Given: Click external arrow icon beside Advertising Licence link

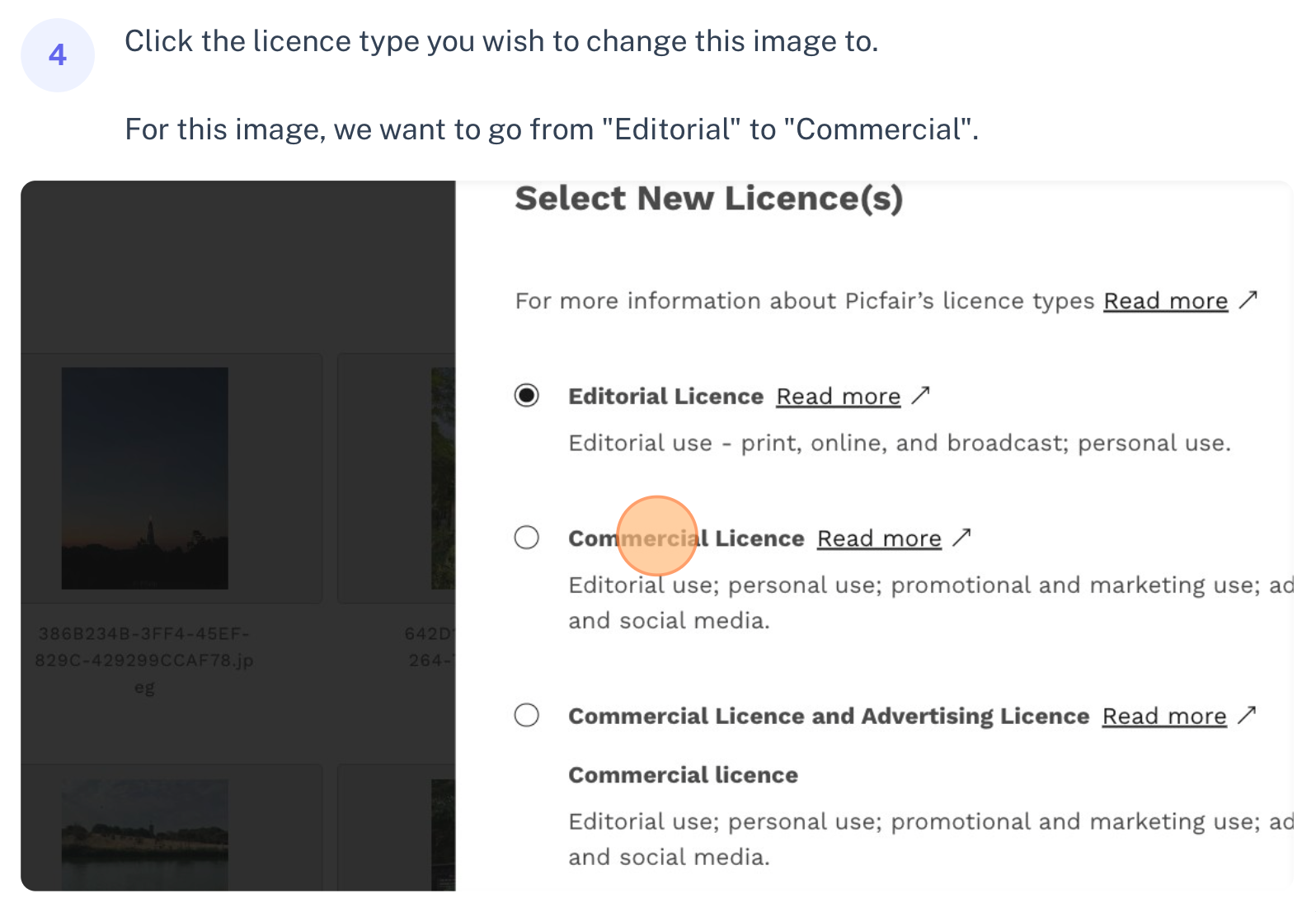Looking at the screenshot, I should point(1247,715).
